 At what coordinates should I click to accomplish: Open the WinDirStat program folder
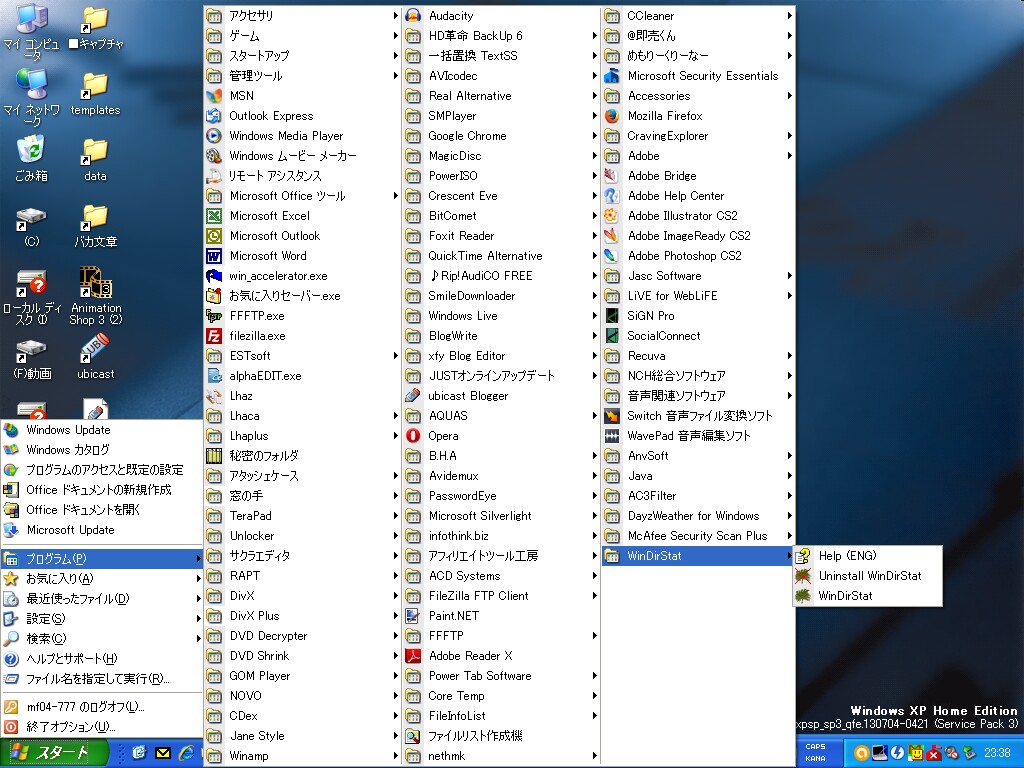point(697,556)
